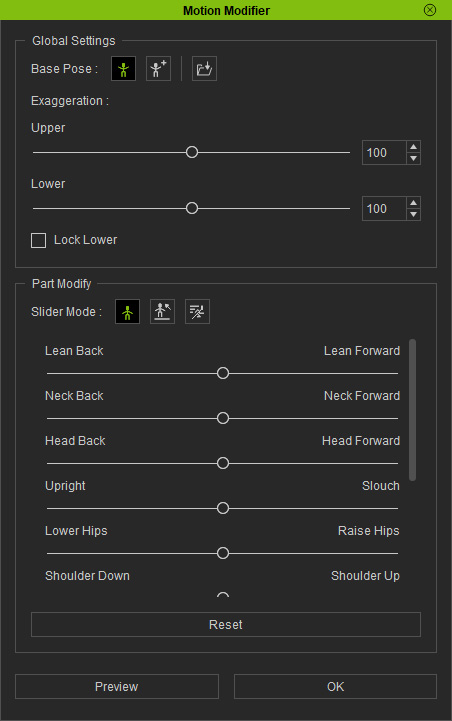The width and height of the screenshot is (452, 721).
Task: Confirm with the OK button
Action: (x=335, y=687)
